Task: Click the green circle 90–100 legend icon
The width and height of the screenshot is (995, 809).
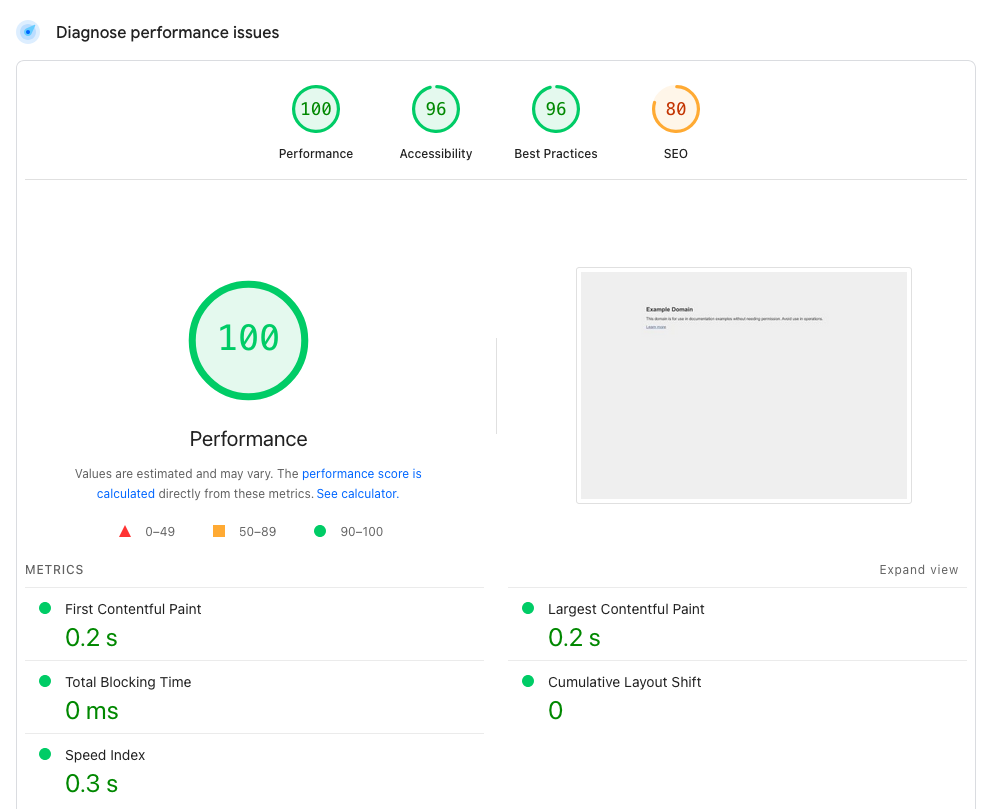Action: [320, 531]
